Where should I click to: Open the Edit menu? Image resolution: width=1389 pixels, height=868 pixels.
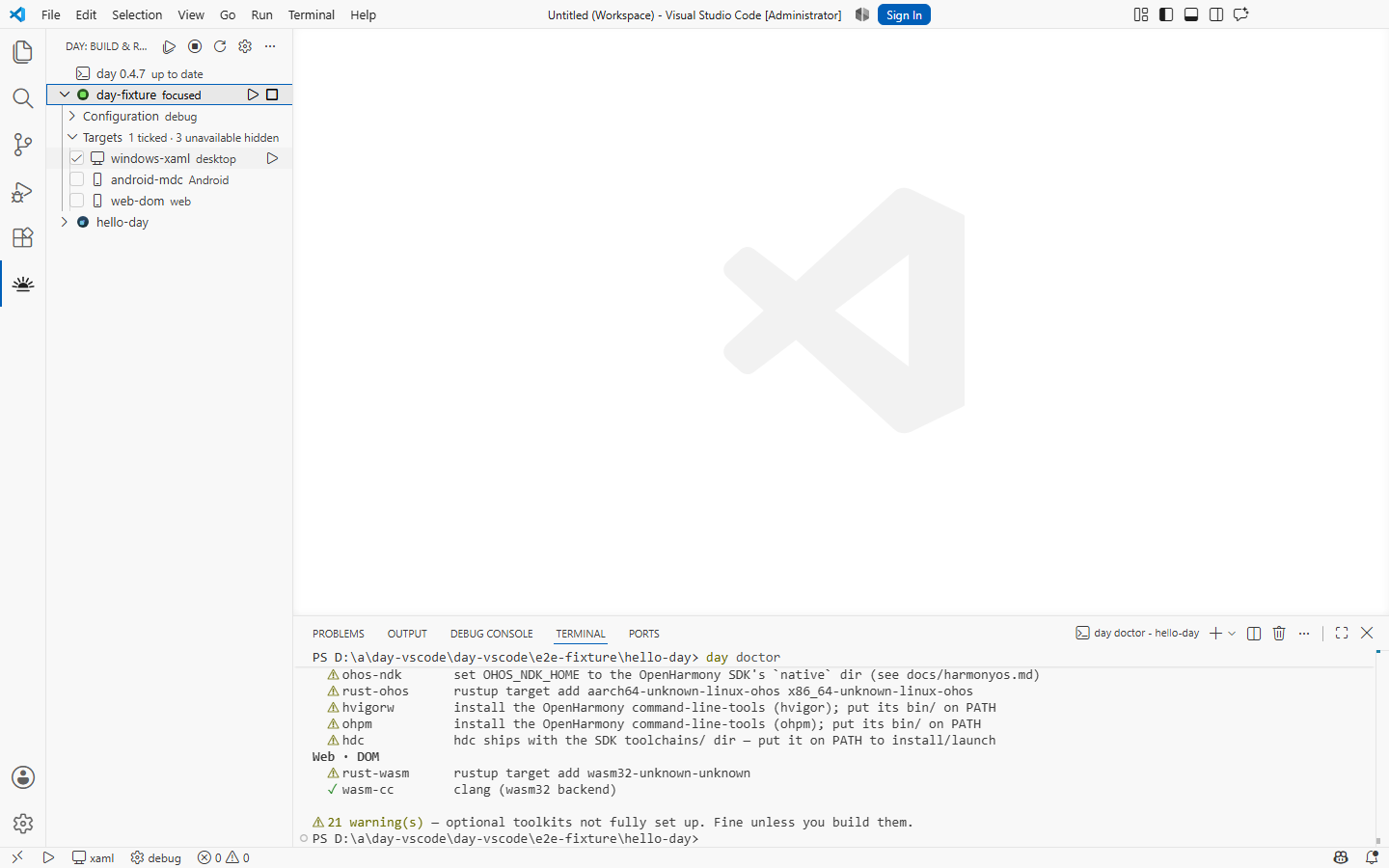[x=86, y=14]
